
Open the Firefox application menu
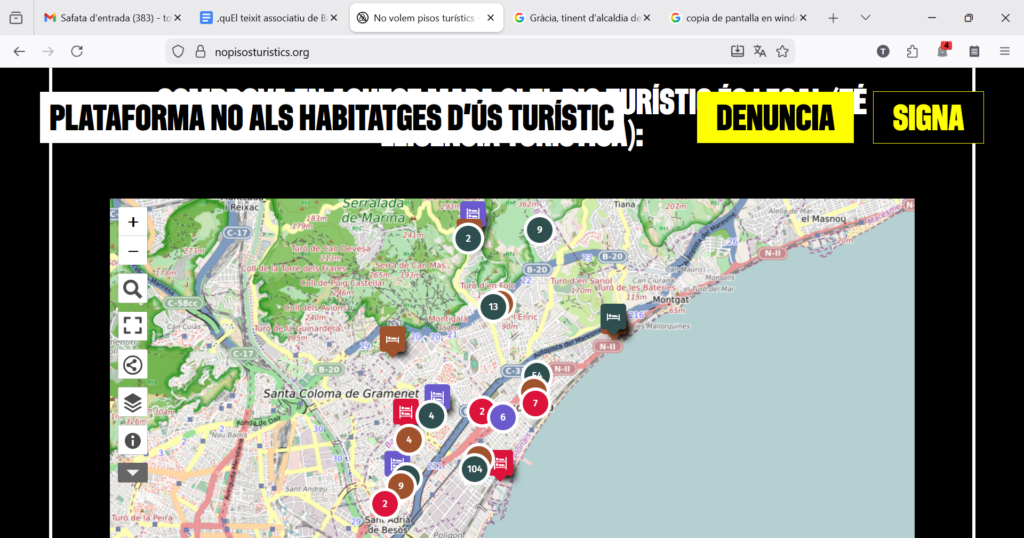pos(1004,51)
